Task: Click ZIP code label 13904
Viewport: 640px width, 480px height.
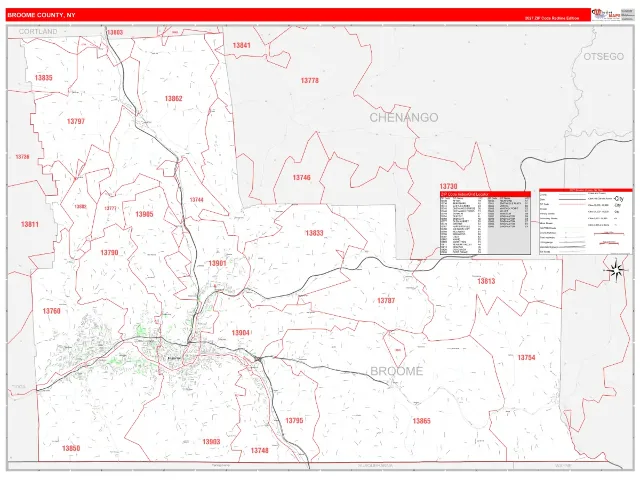Action: [240, 333]
